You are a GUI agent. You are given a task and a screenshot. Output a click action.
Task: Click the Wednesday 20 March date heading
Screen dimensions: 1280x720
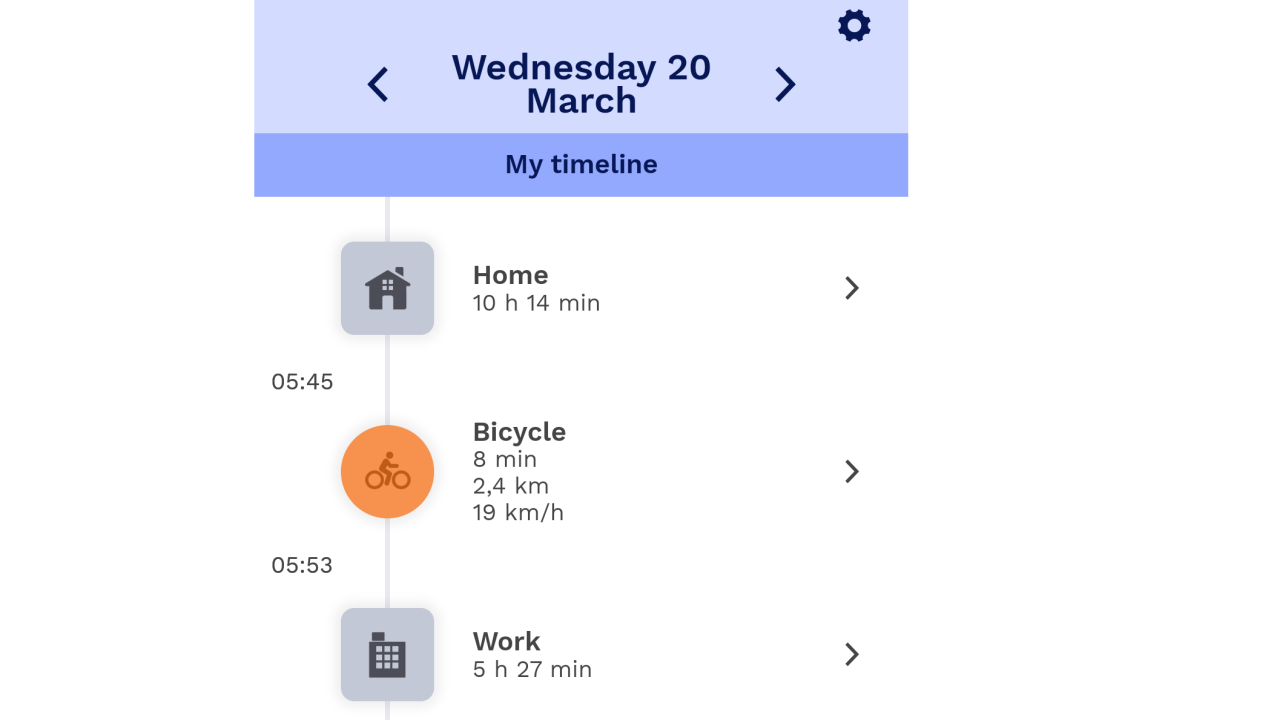581,84
